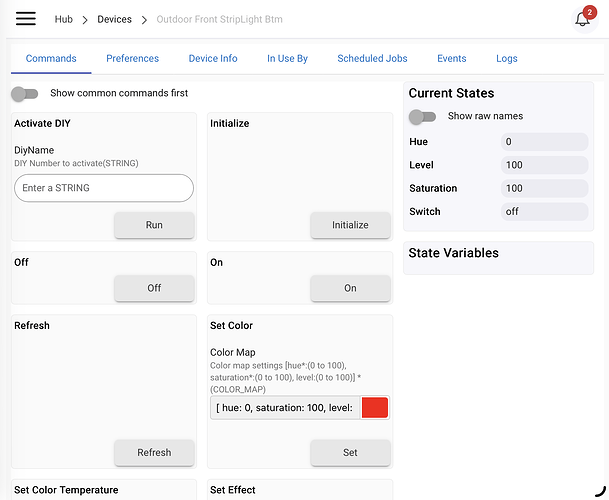Click the Off command button
609x500 pixels.
point(154,288)
